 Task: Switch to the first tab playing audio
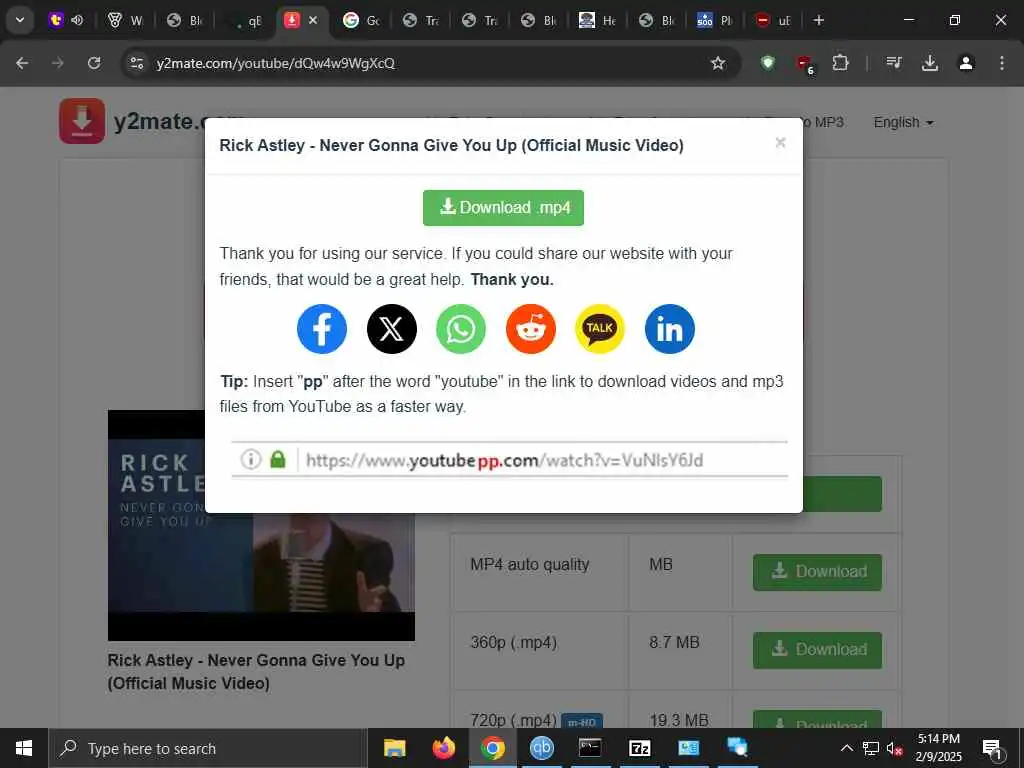tap(65, 20)
